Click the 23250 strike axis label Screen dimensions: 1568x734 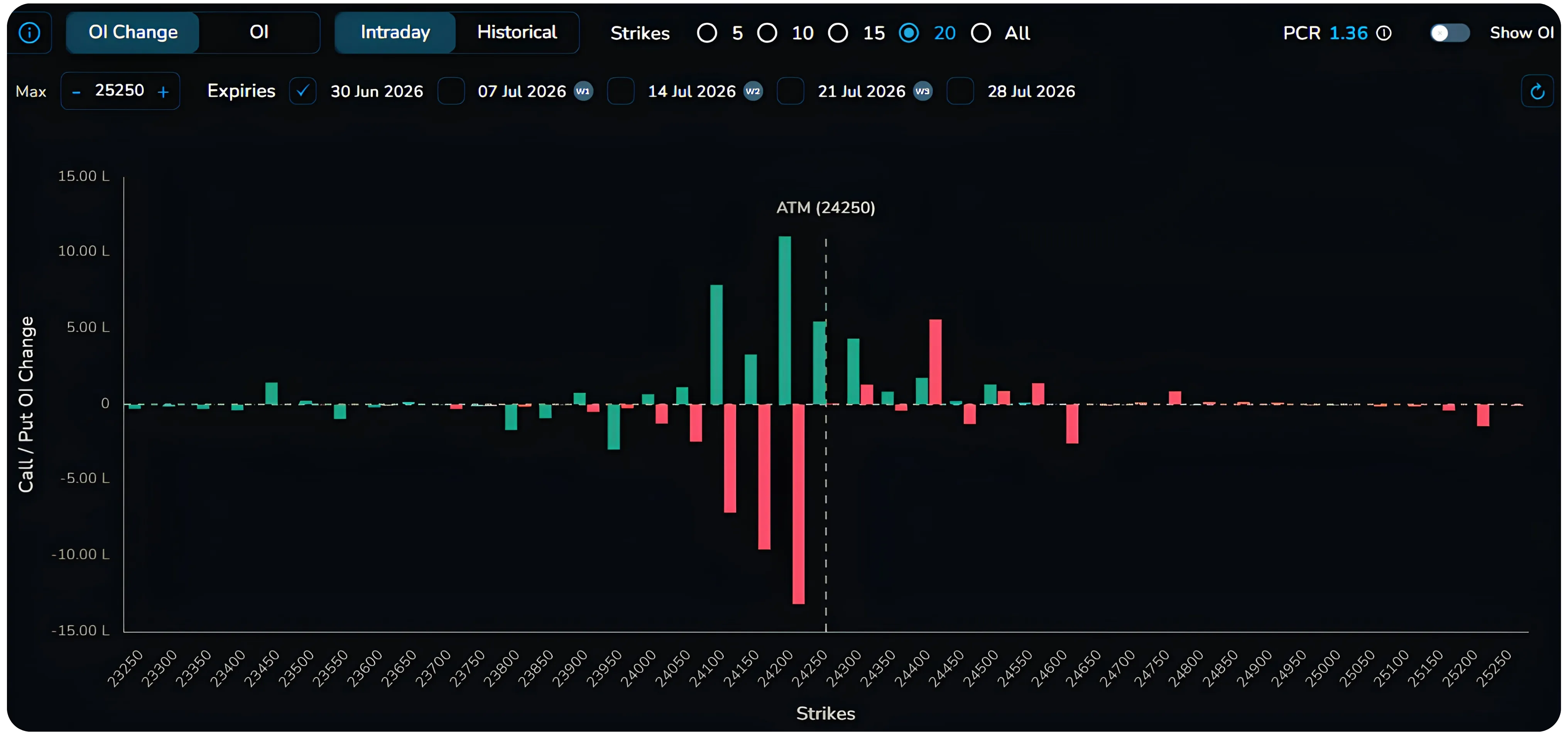[x=125, y=668]
